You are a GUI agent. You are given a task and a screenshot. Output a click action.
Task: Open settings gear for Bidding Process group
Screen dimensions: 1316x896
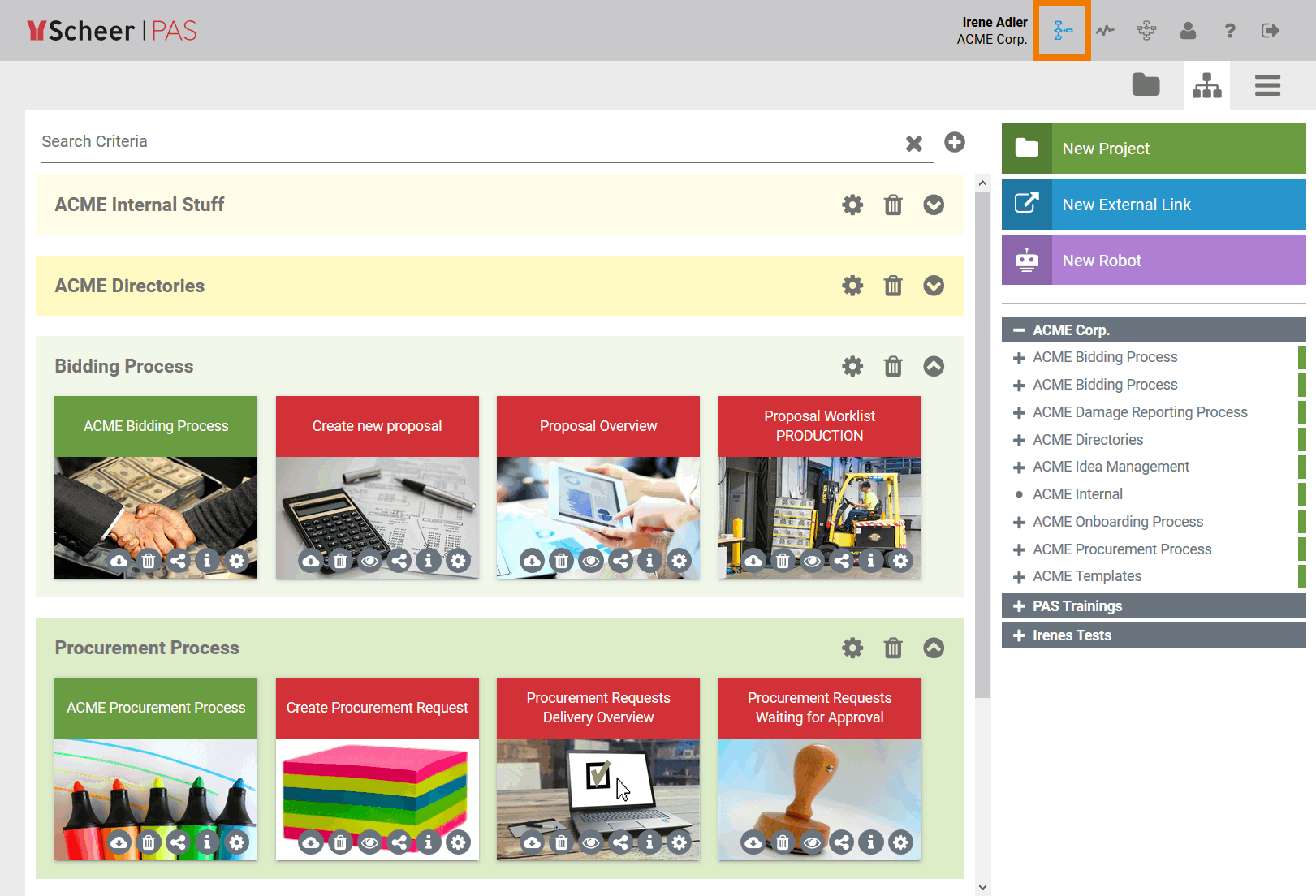(x=852, y=366)
